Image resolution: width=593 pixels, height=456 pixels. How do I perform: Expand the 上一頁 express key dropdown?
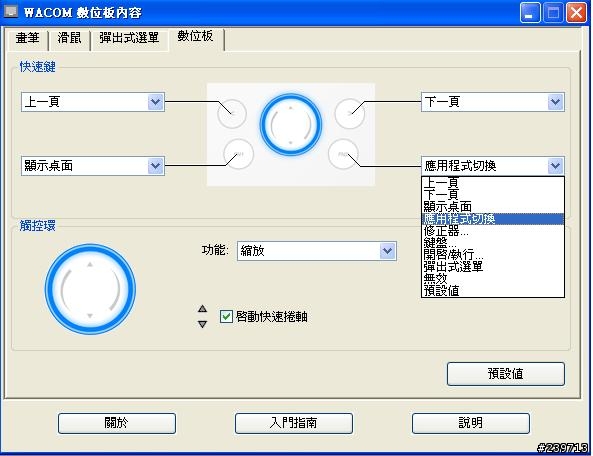156,102
